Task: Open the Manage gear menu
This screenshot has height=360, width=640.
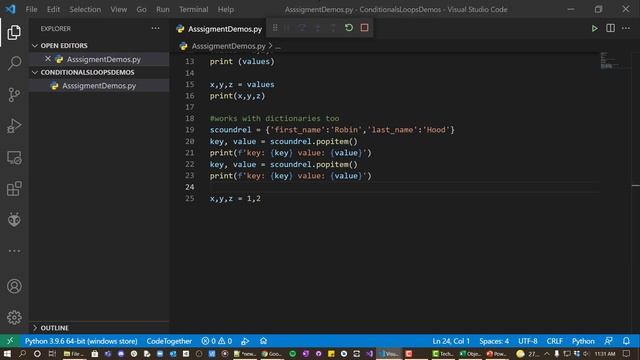Action: pos(14,317)
